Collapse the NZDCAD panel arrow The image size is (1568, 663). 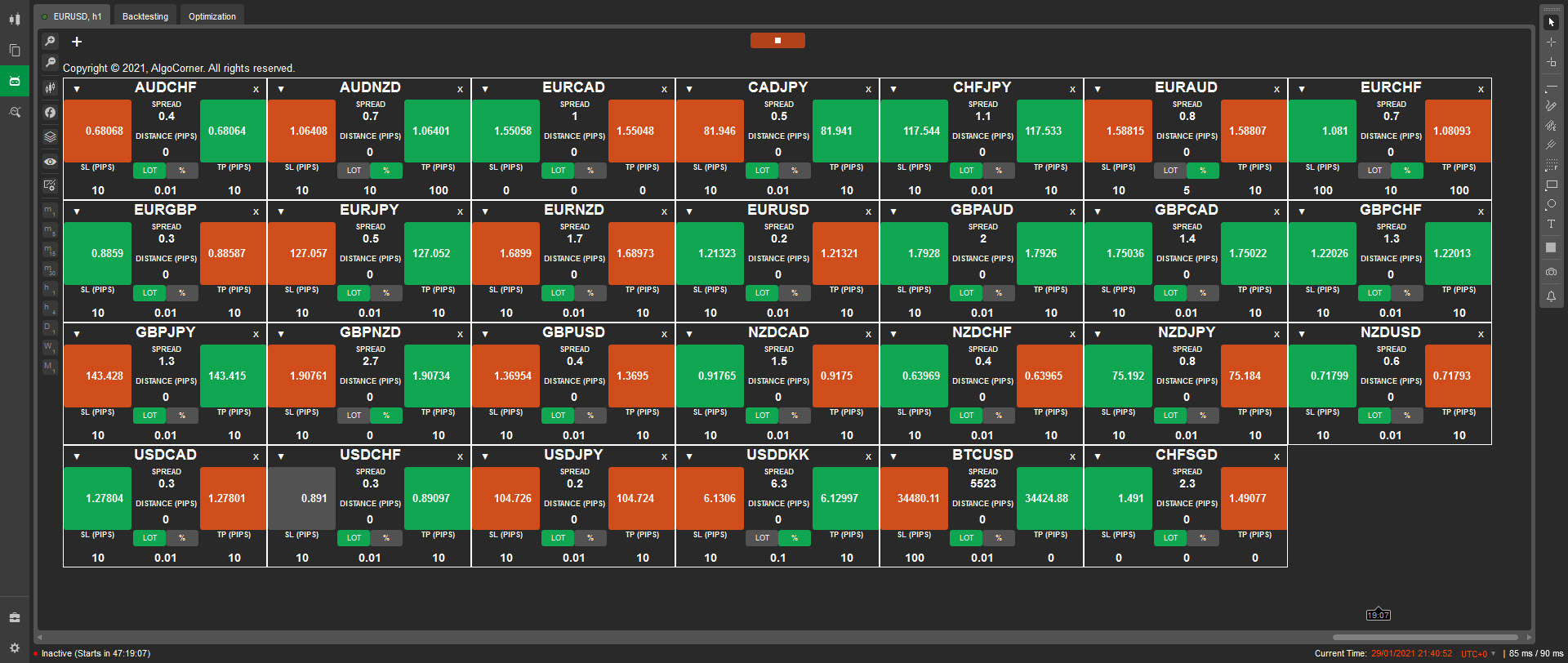pyautogui.click(x=689, y=334)
